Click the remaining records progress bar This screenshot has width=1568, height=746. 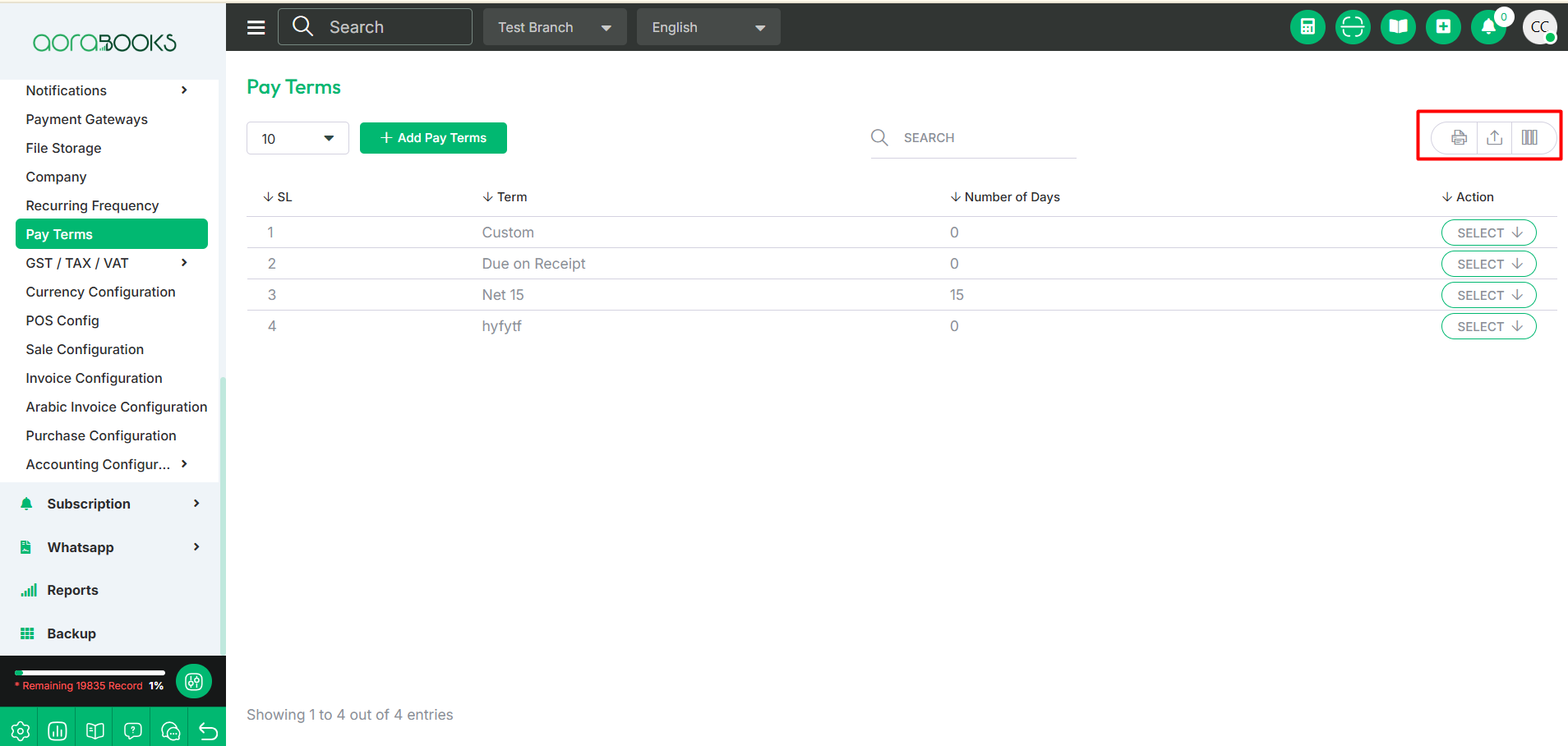click(x=90, y=673)
